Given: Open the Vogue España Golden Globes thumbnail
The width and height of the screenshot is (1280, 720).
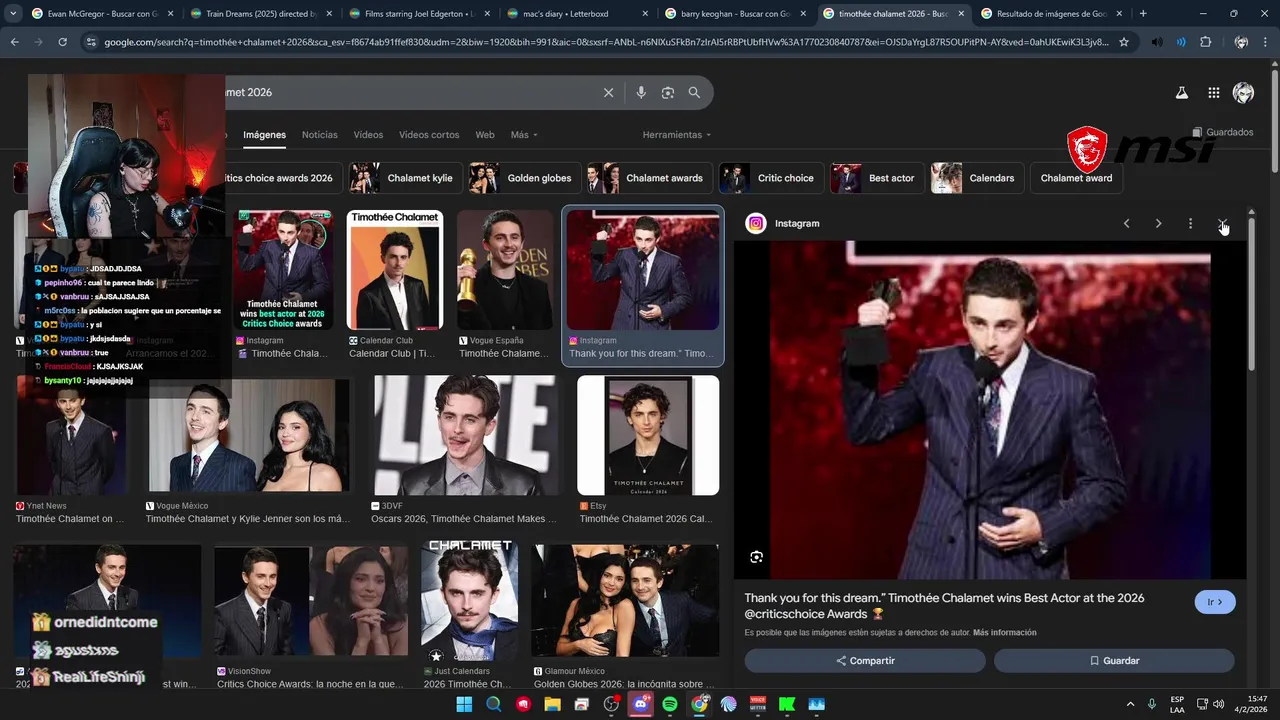Looking at the screenshot, I should click(505, 270).
